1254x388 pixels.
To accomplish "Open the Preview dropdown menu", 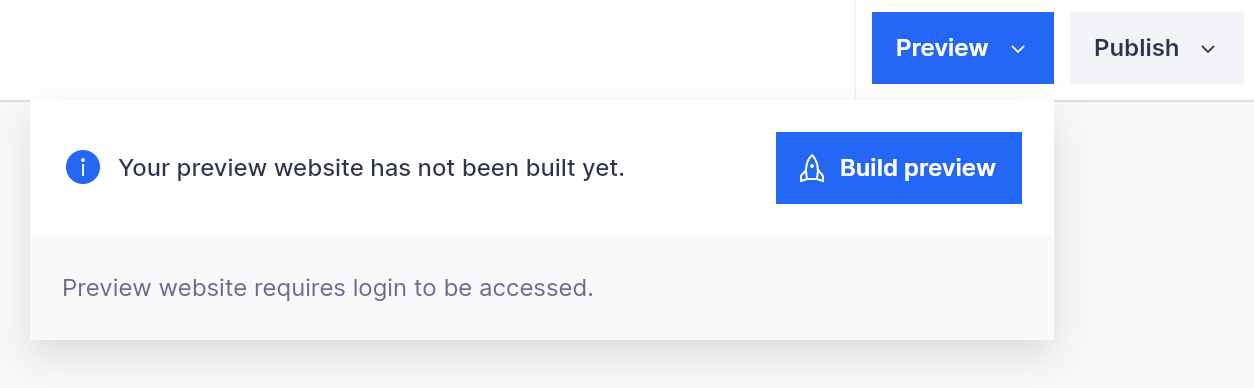I will pyautogui.click(x=963, y=48).
